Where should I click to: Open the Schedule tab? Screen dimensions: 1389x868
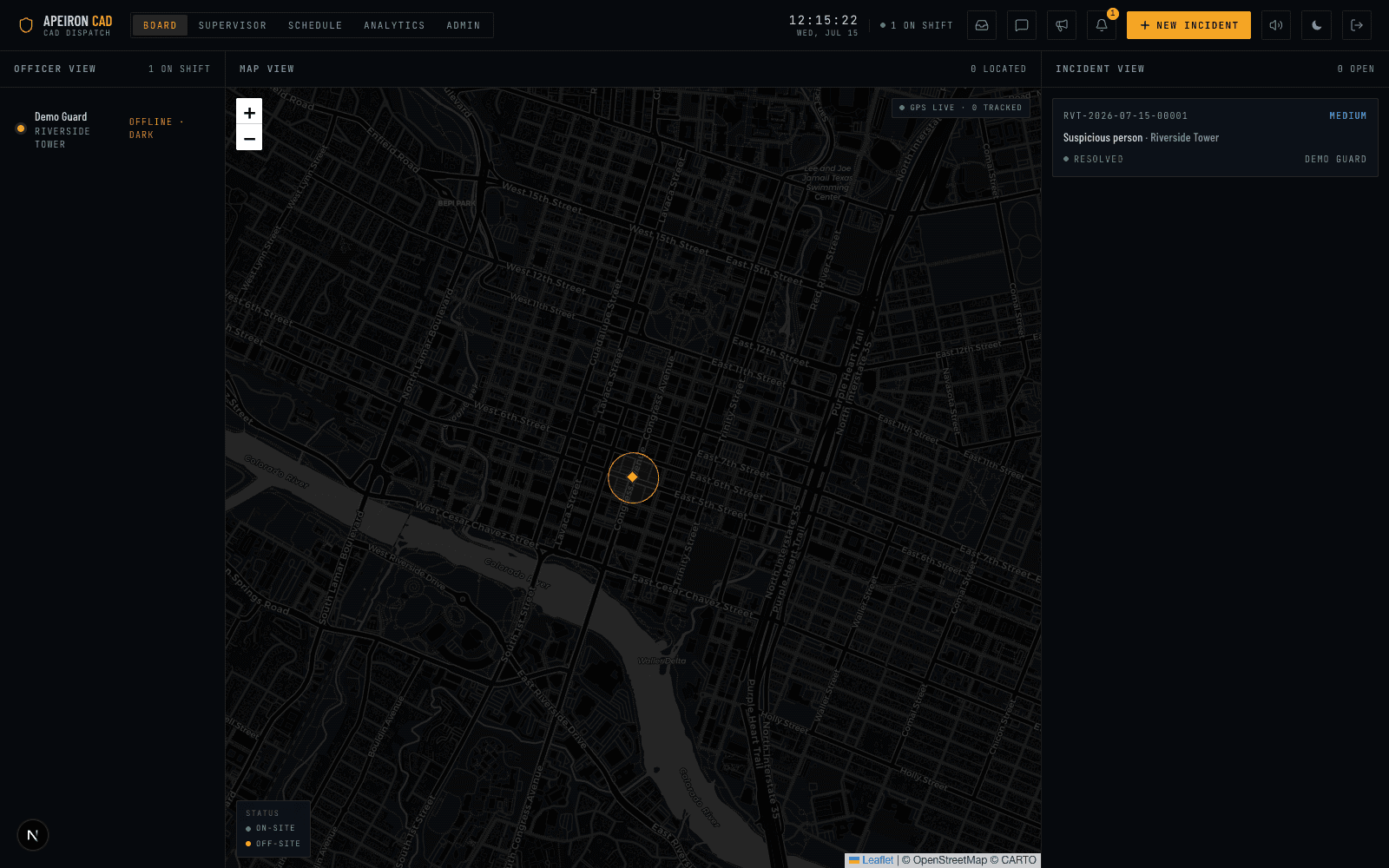click(x=315, y=25)
